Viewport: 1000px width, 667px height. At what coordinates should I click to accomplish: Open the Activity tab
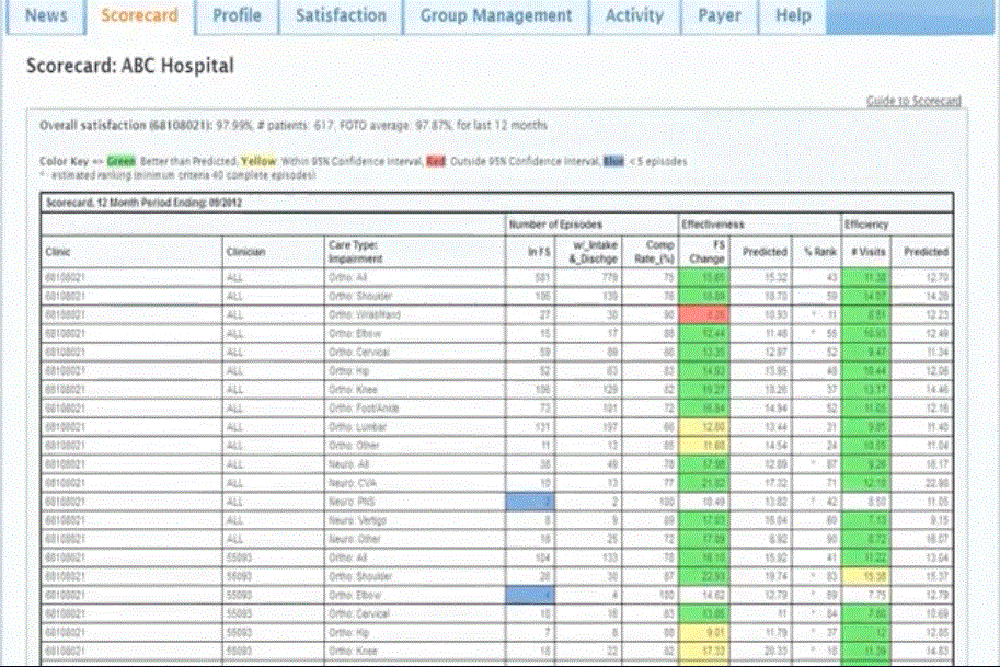point(635,16)
